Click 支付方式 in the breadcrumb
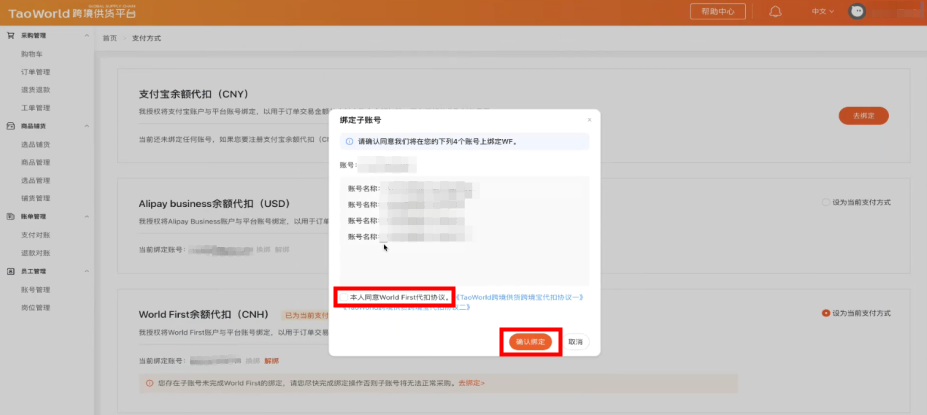This screenshot has width=927, height=415. [147, 38]
